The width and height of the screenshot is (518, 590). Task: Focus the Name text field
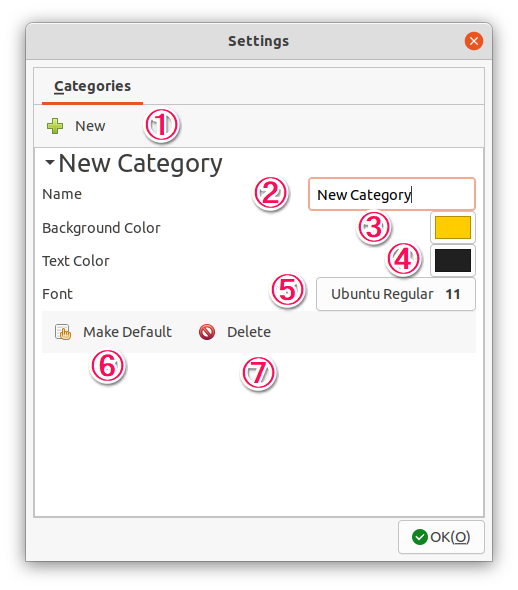coord(392,194)
